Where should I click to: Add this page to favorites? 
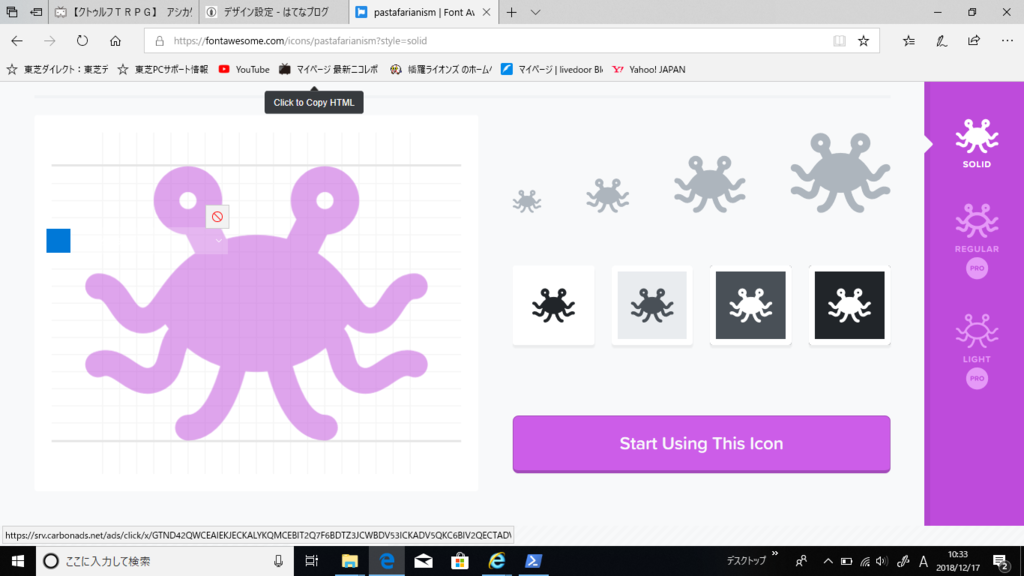863,40
